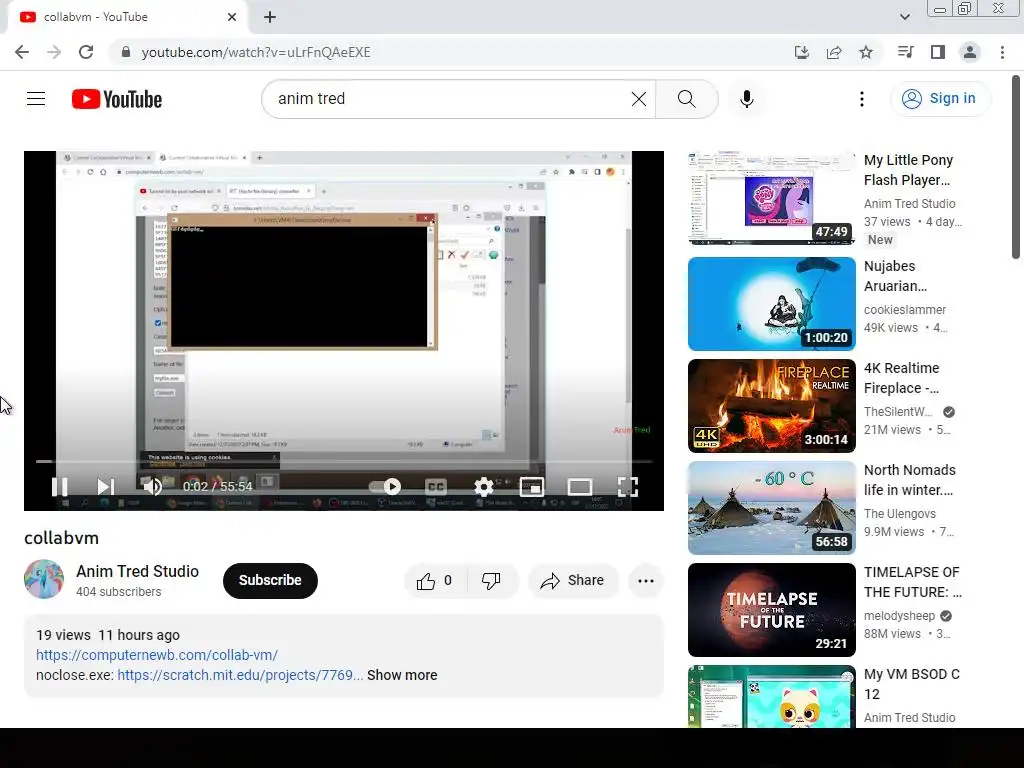
Task: Open more actions ellipsis under video
Action: (x=646, y=581)
